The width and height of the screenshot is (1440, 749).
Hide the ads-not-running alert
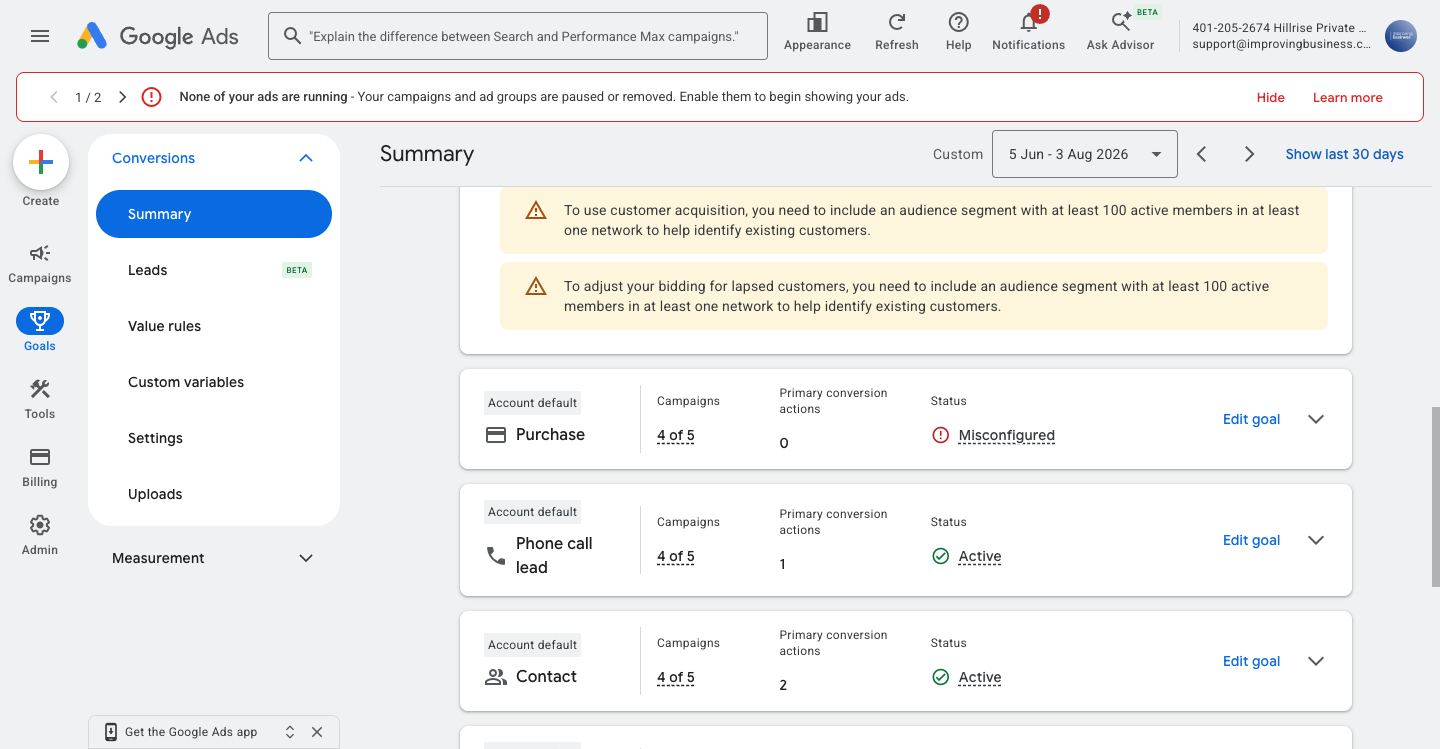[1271, 97]
